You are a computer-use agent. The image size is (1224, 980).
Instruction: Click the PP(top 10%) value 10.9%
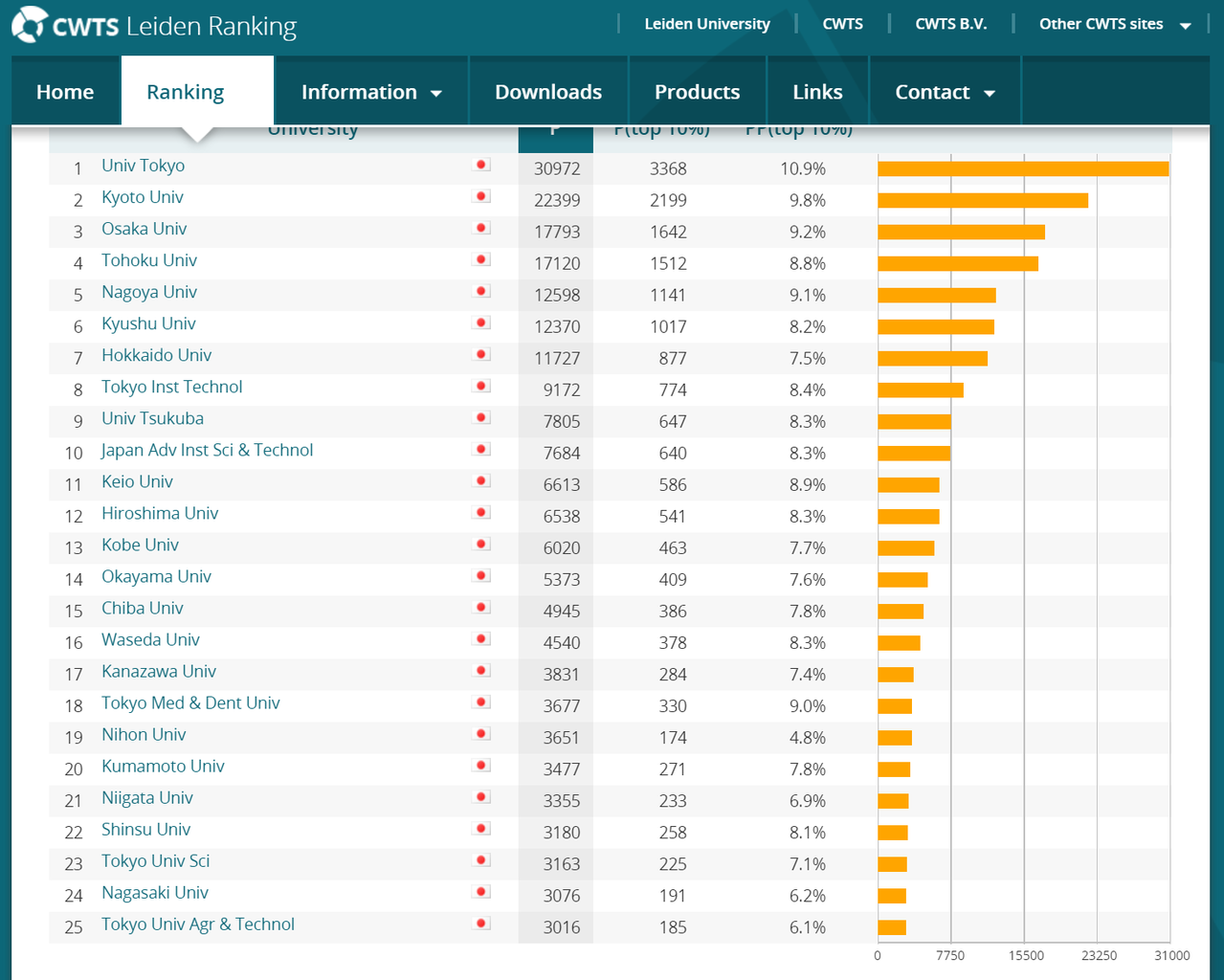[803, 168]
